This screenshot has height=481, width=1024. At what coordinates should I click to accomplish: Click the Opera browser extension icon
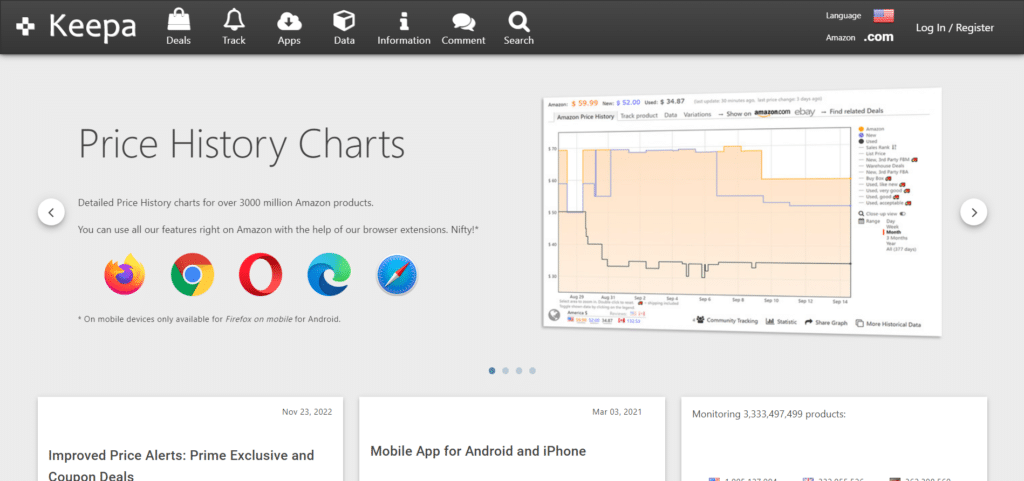click(261, 275)
